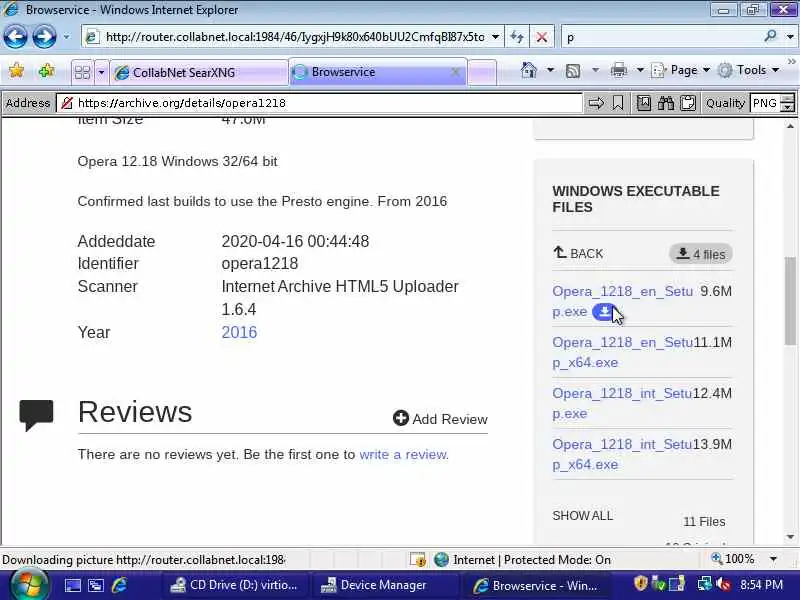Click the IE search box

[661, 37]
